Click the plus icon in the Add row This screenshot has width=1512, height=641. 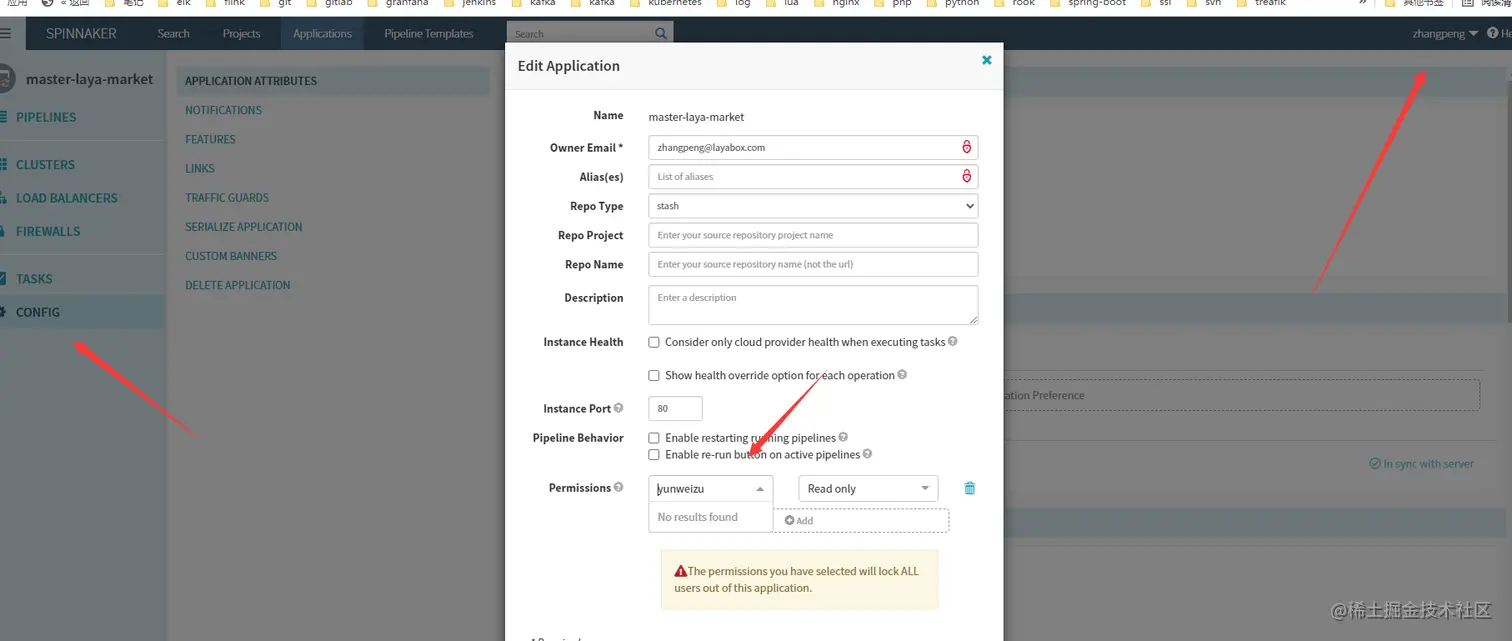pyautogui.click(x=789, y=520)
